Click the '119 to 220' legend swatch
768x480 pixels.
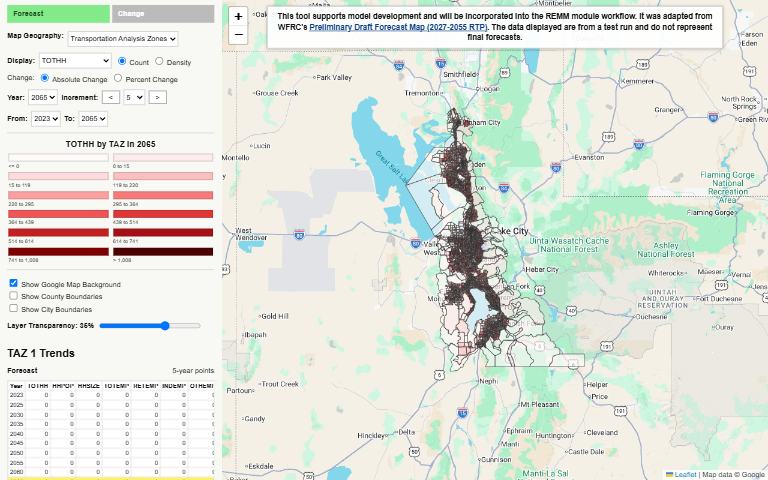(x=163, y=176)
